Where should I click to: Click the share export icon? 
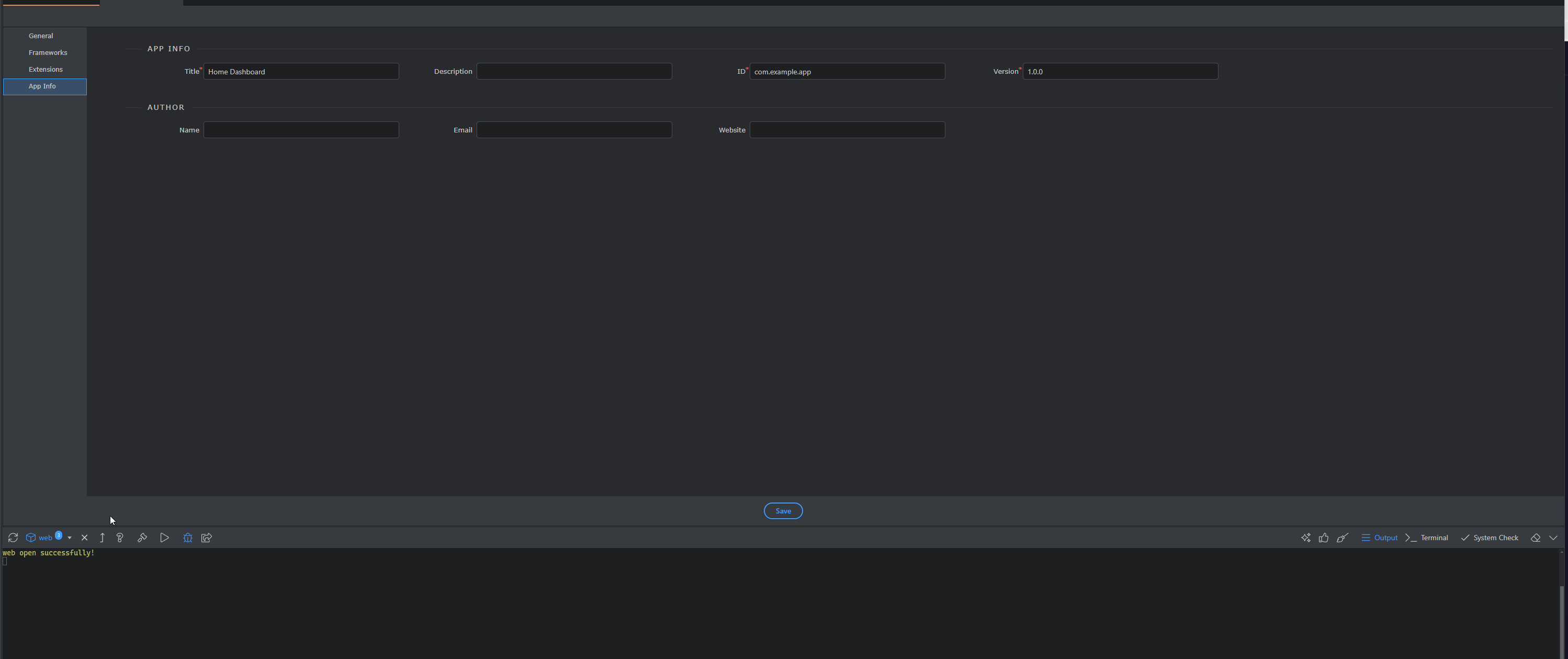click(207, 538)
